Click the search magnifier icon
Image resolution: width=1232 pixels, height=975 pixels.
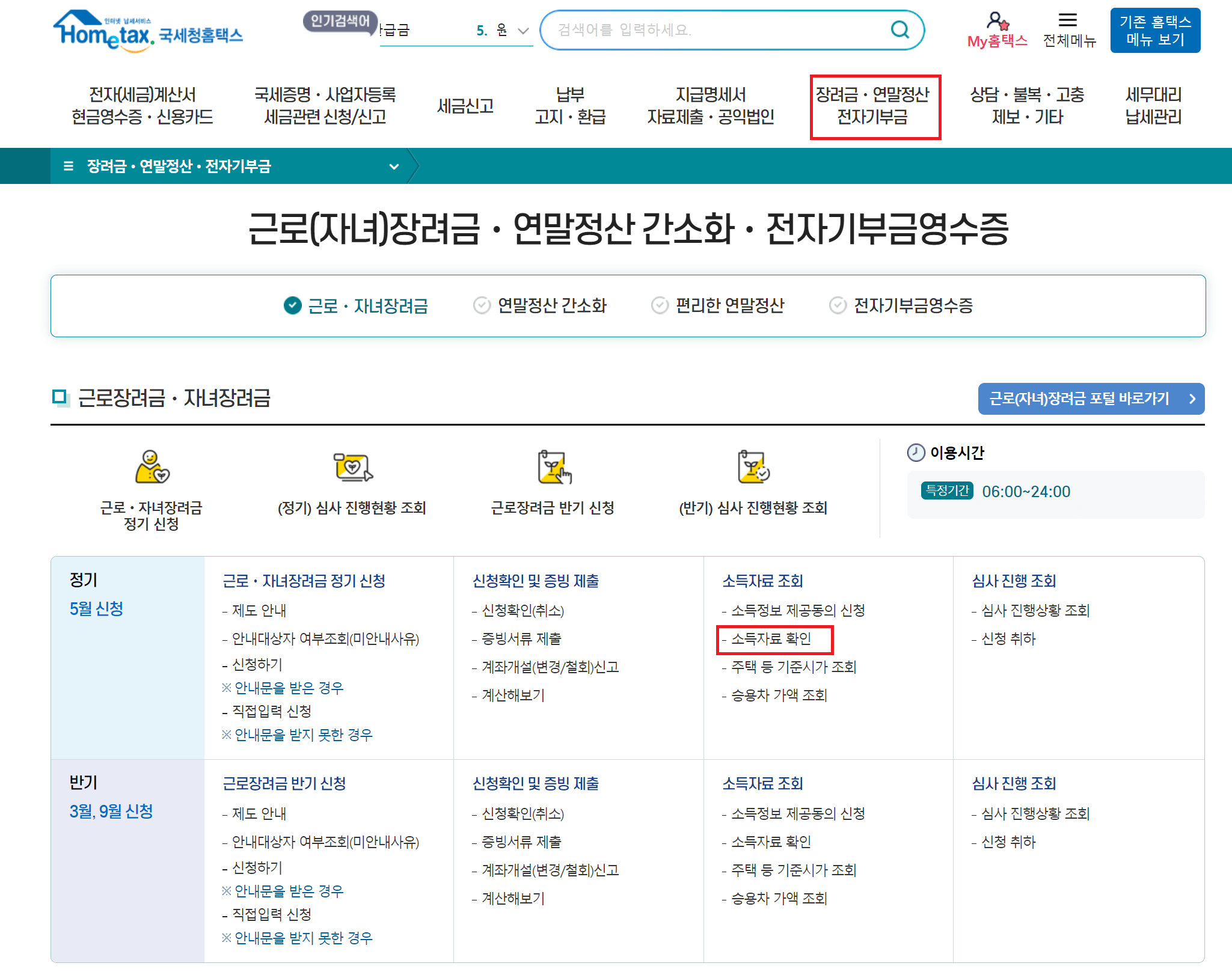point(900,29)
